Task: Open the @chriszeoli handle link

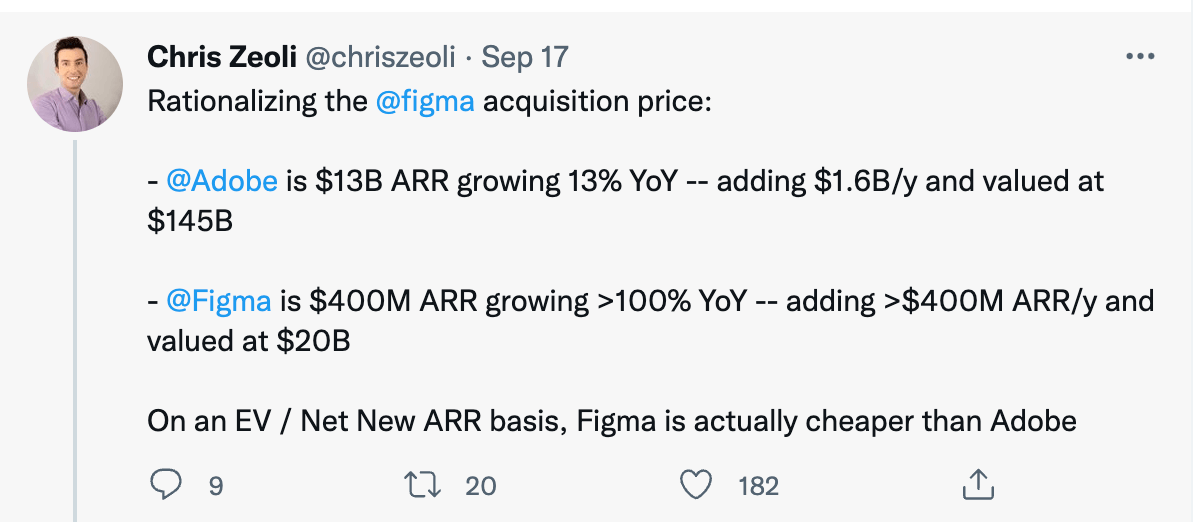Action: tap(381, 57)
